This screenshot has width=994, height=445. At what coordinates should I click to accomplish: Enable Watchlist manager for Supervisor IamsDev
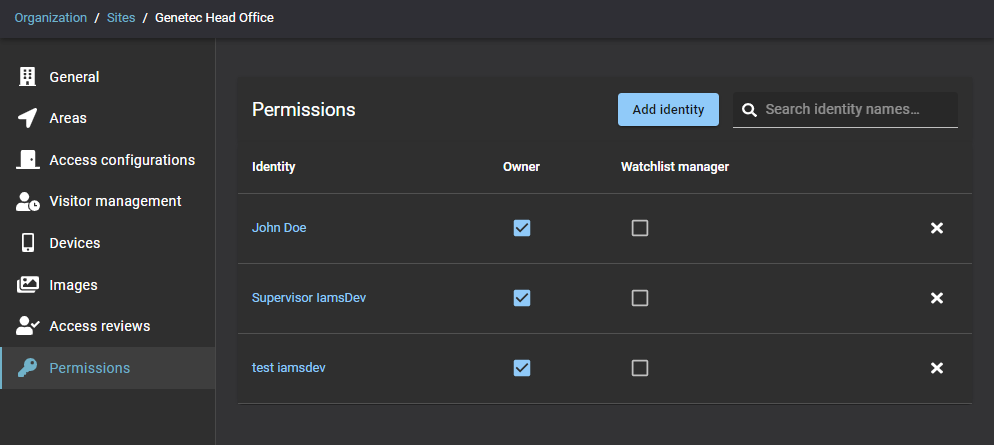(x=640, y=298)
